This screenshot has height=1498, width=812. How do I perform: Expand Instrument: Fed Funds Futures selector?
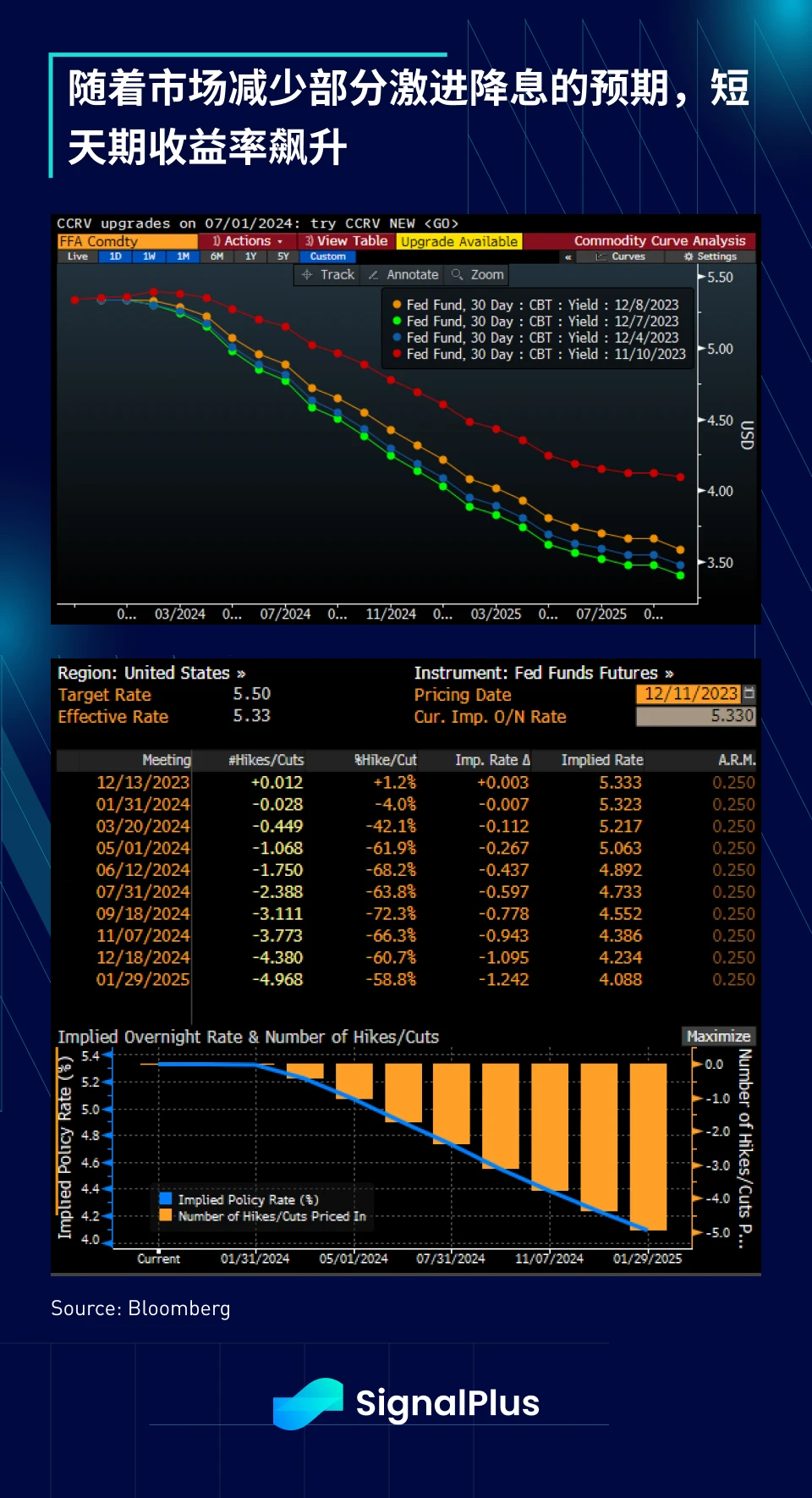point(543,673)
